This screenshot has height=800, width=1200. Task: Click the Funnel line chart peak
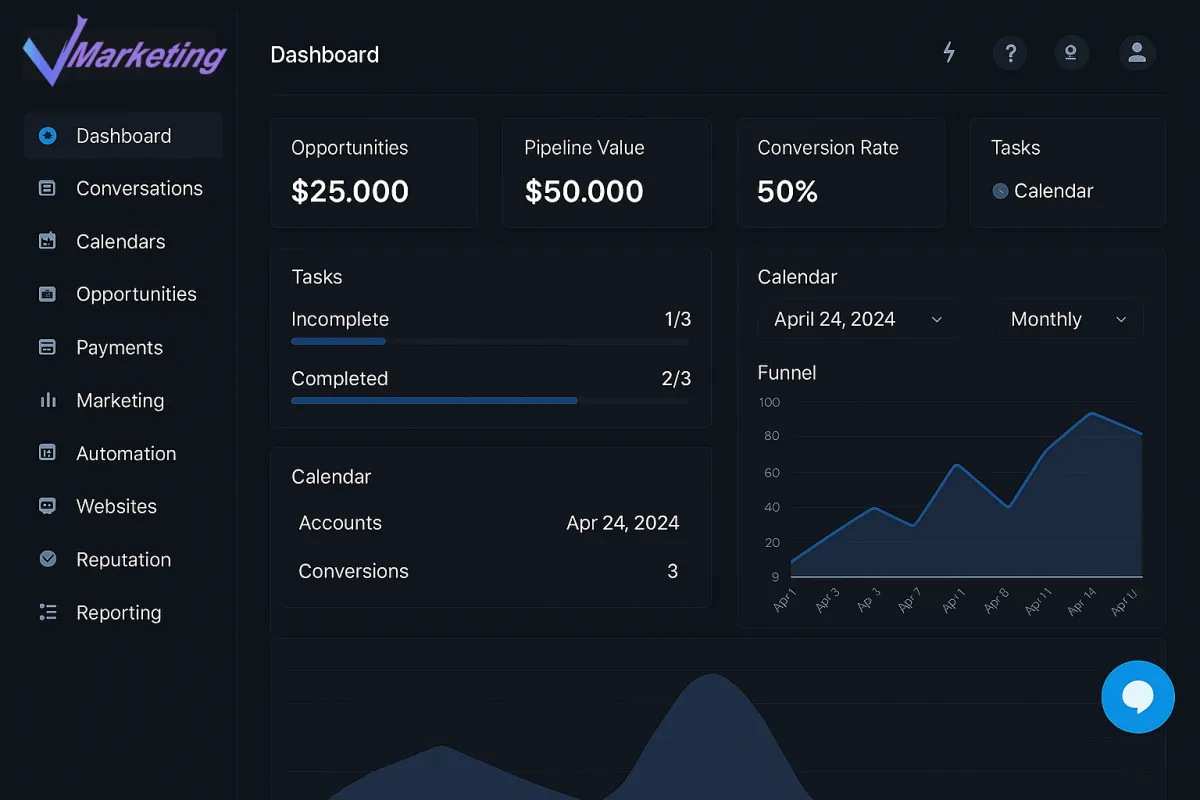tap(1092, 413)
